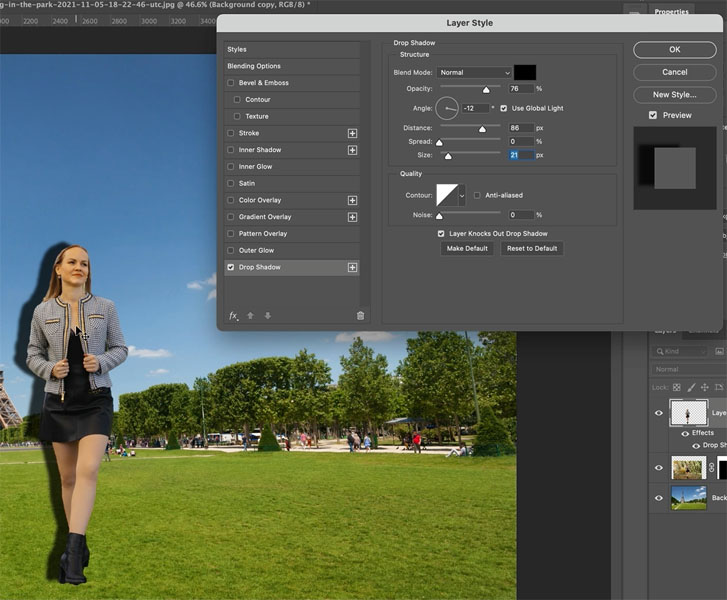The height and width of the screenshot is (600, 727).
Task: Uncheck Use Global Light
Action: [x=504, y=108]
